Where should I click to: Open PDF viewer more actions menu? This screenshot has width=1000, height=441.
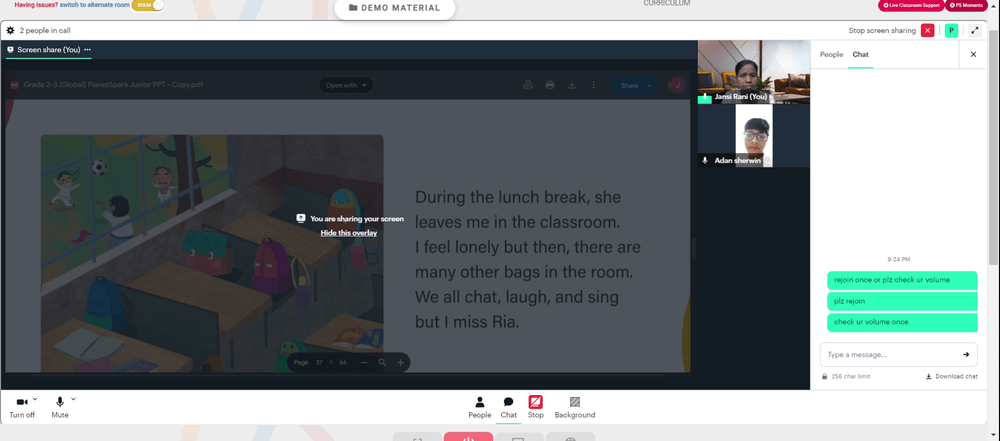tap(594, 85)
